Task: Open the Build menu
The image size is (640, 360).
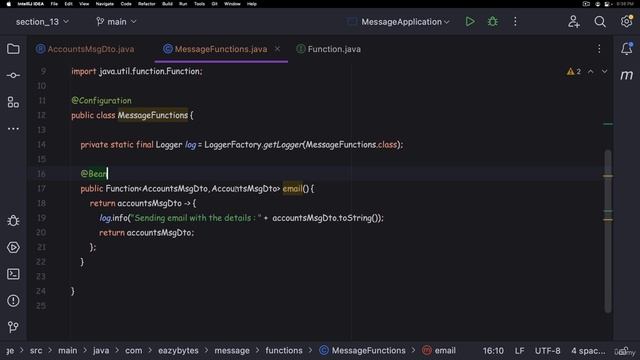Action: coord(167,4)
